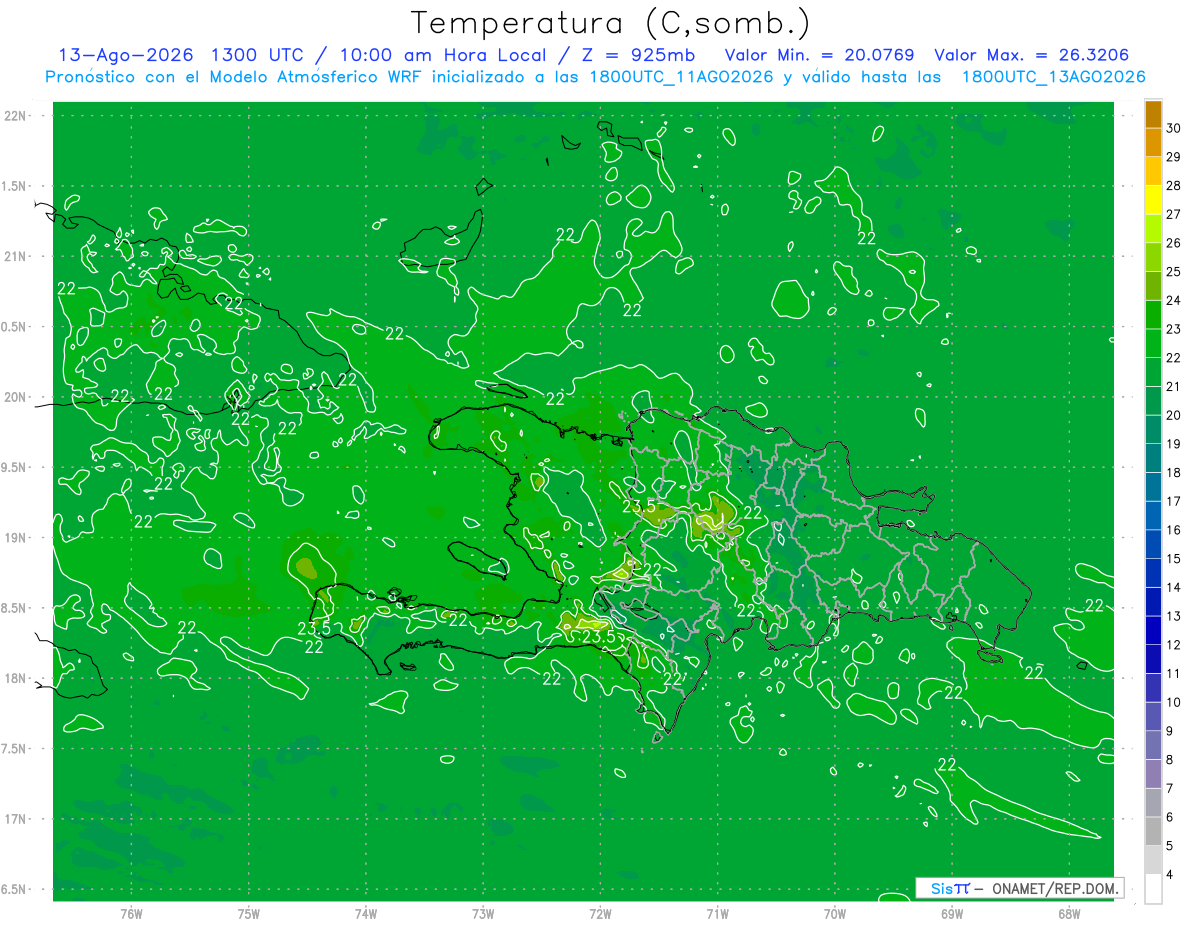This screenshot has height=927, width=1200.
Task: Click the "71W" longitude axis label
Action: (717, 914)
